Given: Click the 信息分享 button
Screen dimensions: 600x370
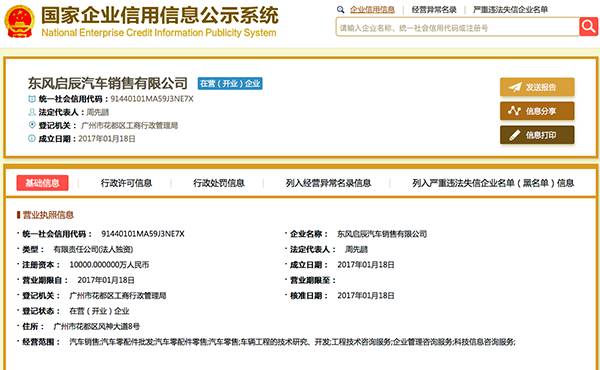Looking at the screenshot, I should pyautogui.click(x=537, y=111).
